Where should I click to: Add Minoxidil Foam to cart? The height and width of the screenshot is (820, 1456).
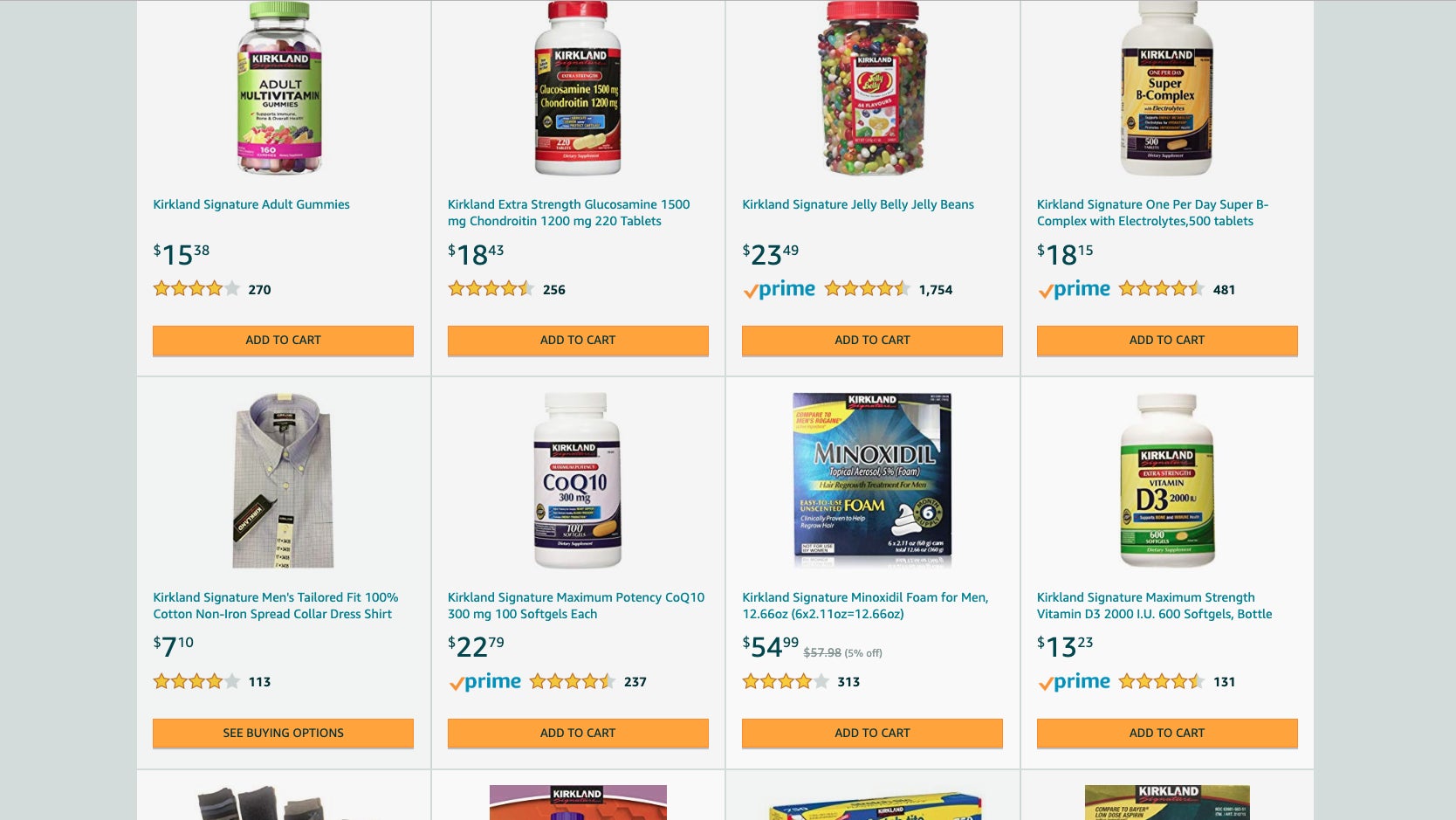point(872,734)
